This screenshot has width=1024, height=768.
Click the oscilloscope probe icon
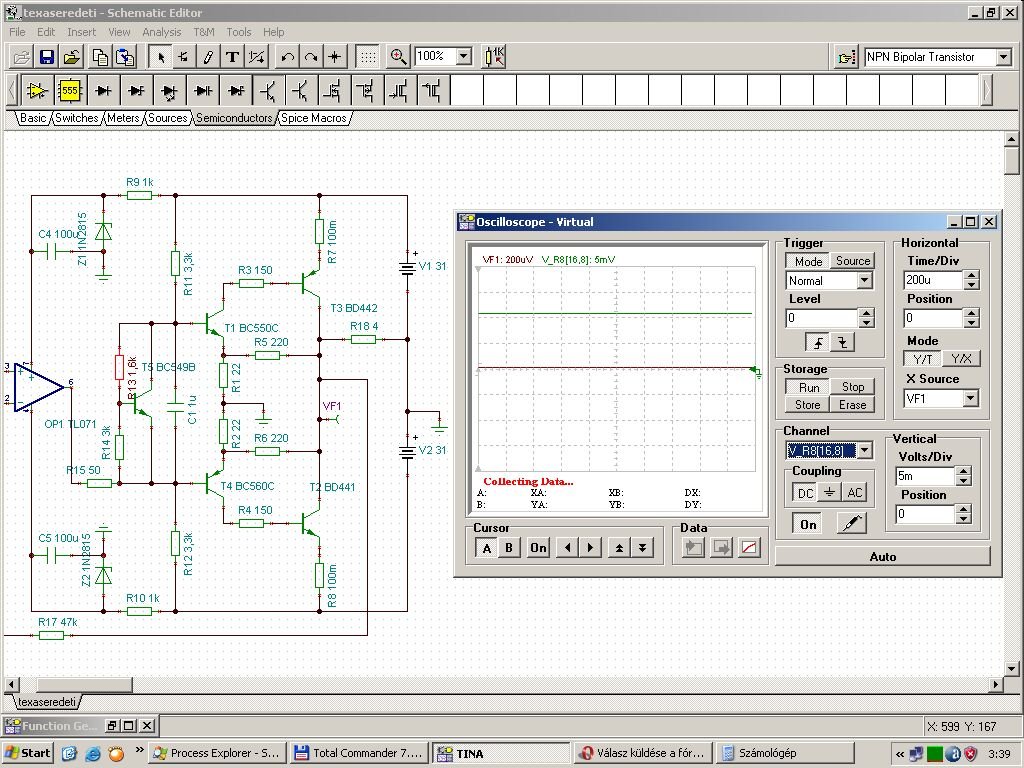(x=850, y=524)
